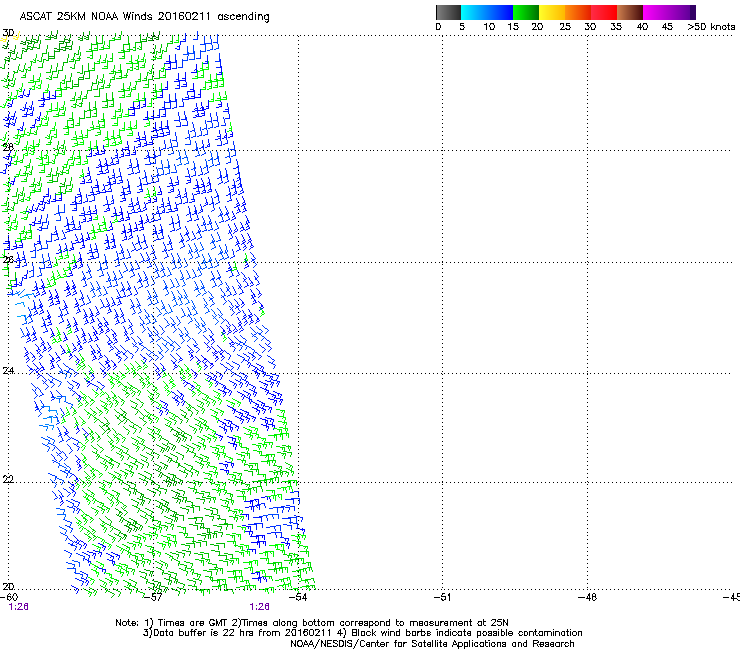Select the legend tick label "5"
Image resolution: width=740 pixels, height=650 pixels.
(x=462, y=27)
